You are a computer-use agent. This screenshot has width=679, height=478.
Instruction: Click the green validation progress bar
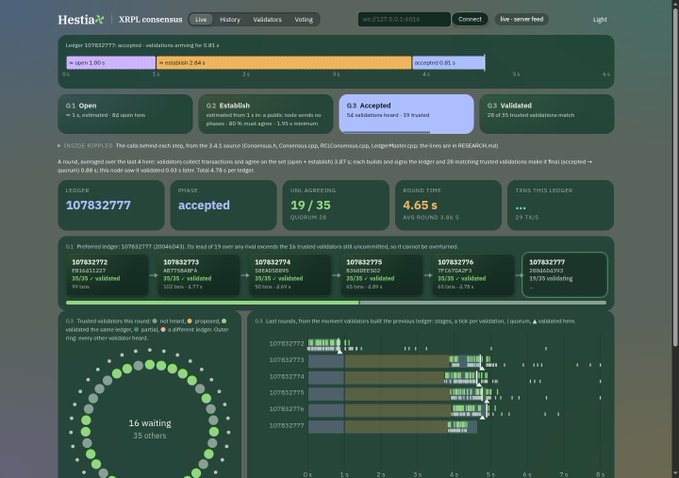213,303
